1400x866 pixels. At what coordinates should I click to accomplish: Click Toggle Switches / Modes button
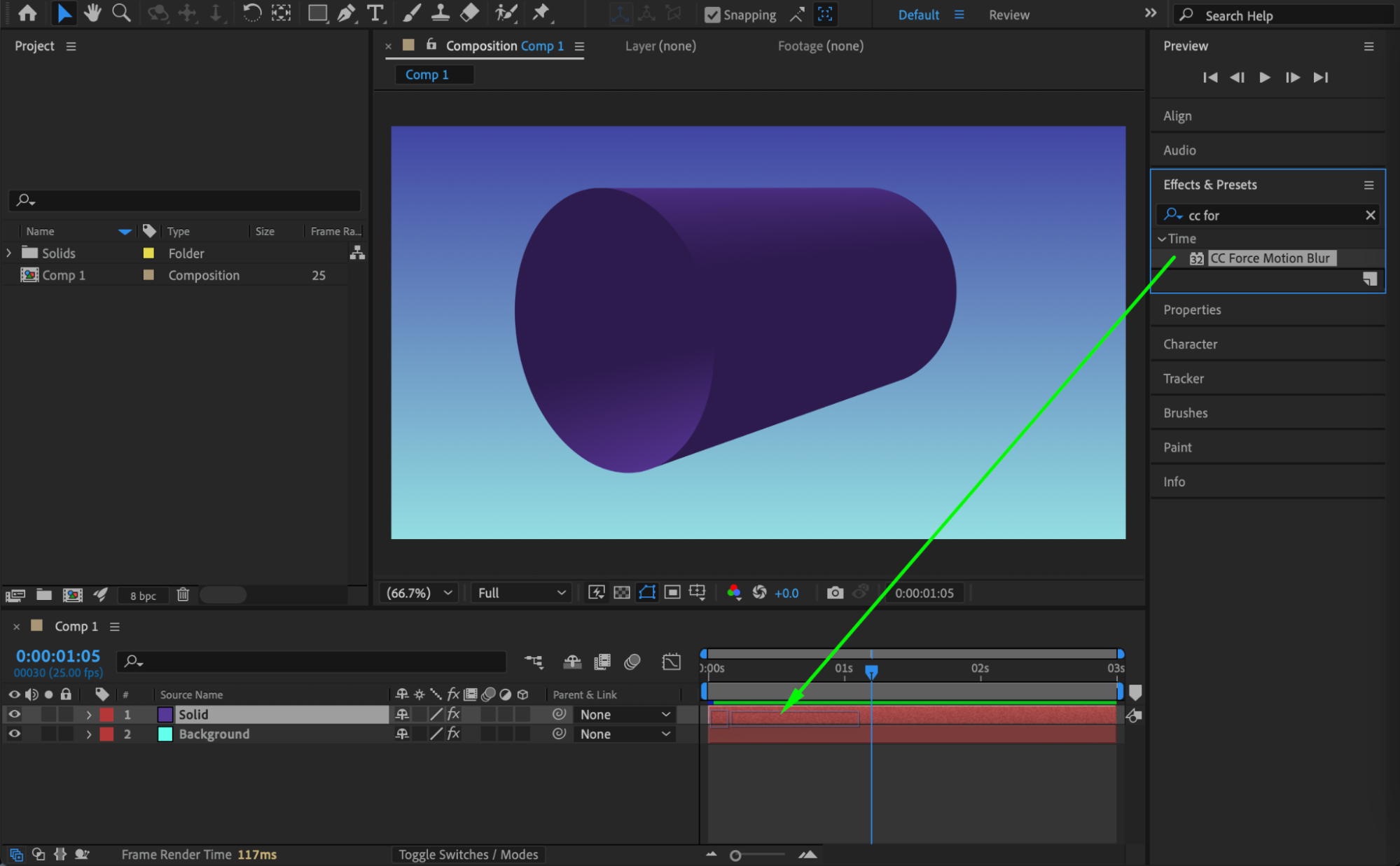[468, 854]
